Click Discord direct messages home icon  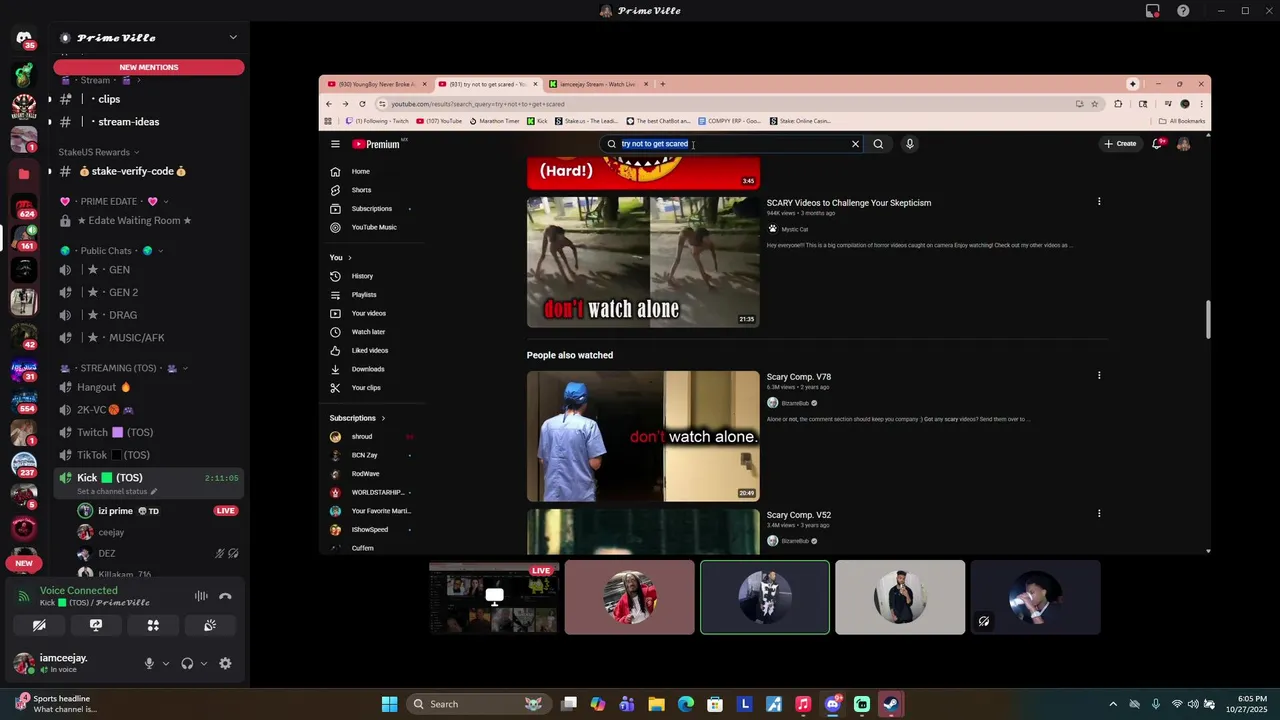[24, 38]
